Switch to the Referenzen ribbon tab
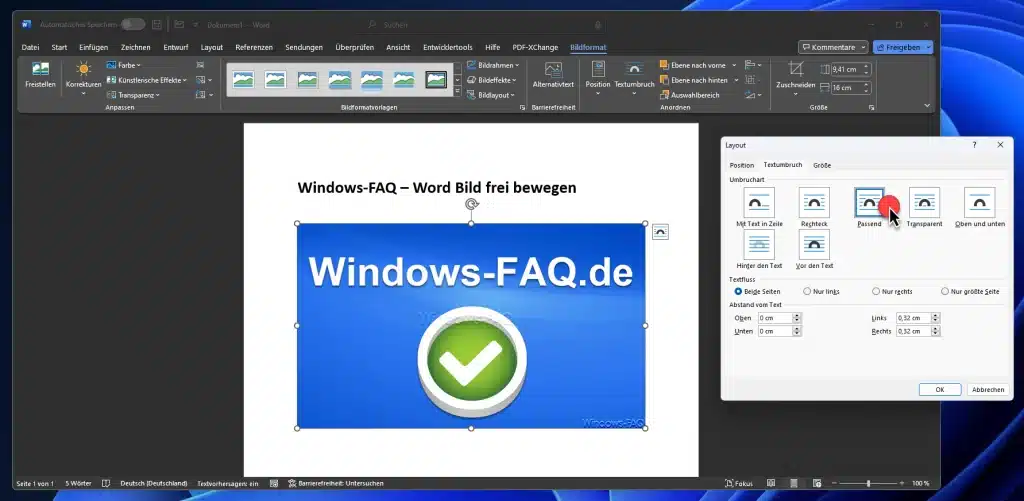The width and height of the screenshot is (1024, 501). [254, 48]
